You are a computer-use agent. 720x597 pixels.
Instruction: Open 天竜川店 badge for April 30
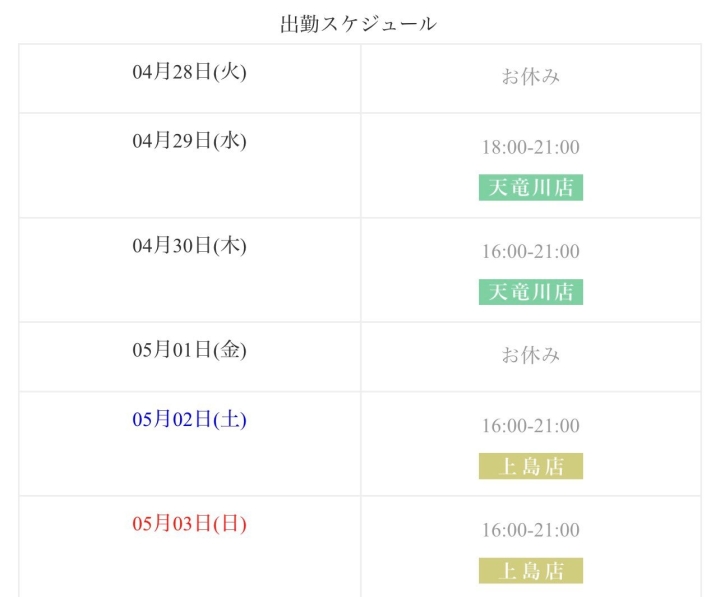coord(530,291)
